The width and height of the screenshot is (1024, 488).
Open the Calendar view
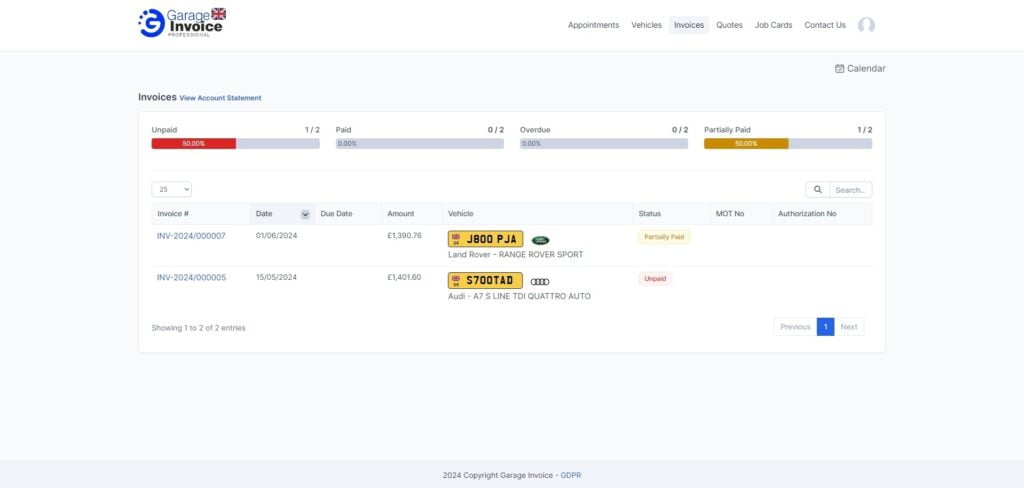[860, 69]
